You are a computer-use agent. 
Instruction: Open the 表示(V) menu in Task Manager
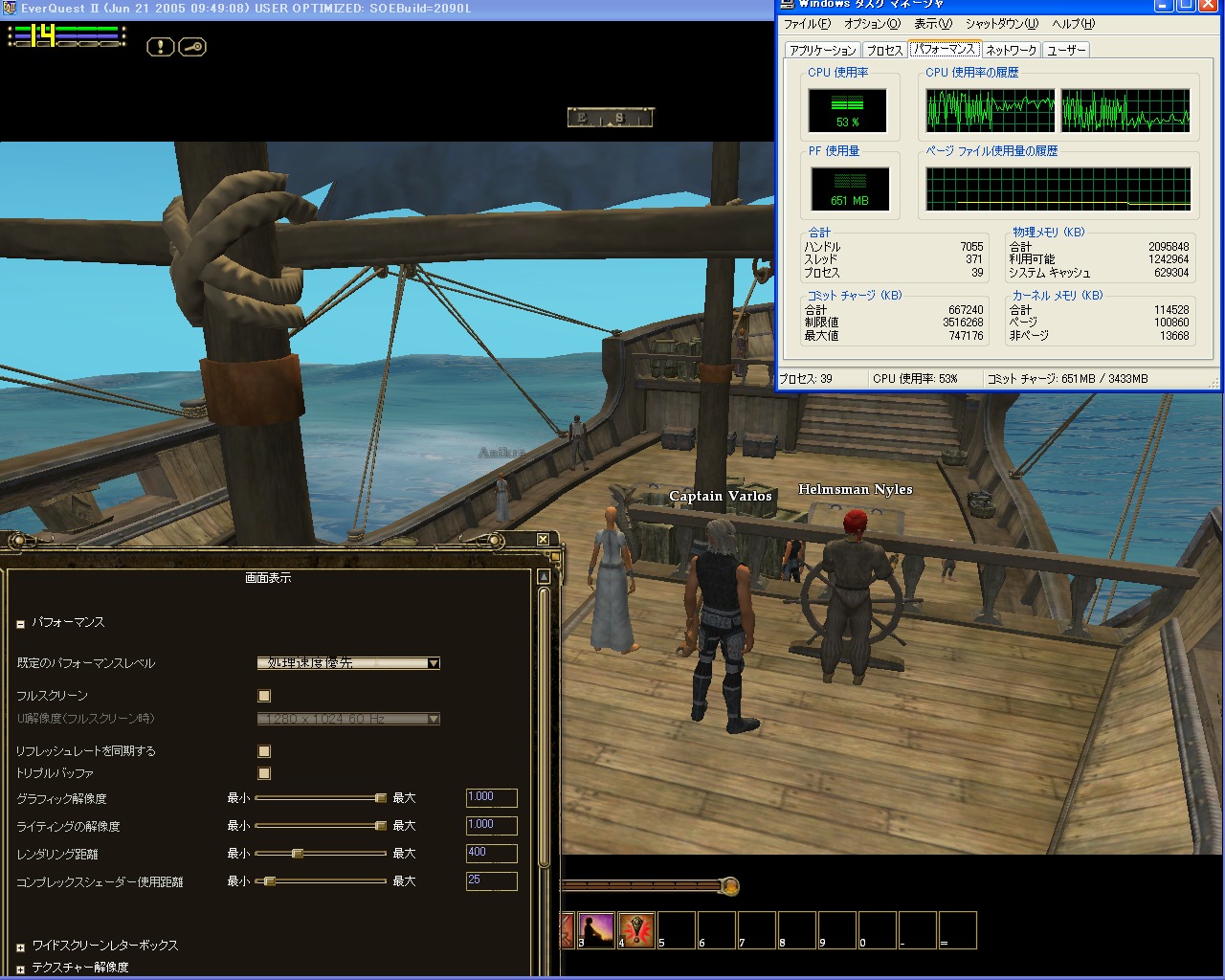pos(933,24)
